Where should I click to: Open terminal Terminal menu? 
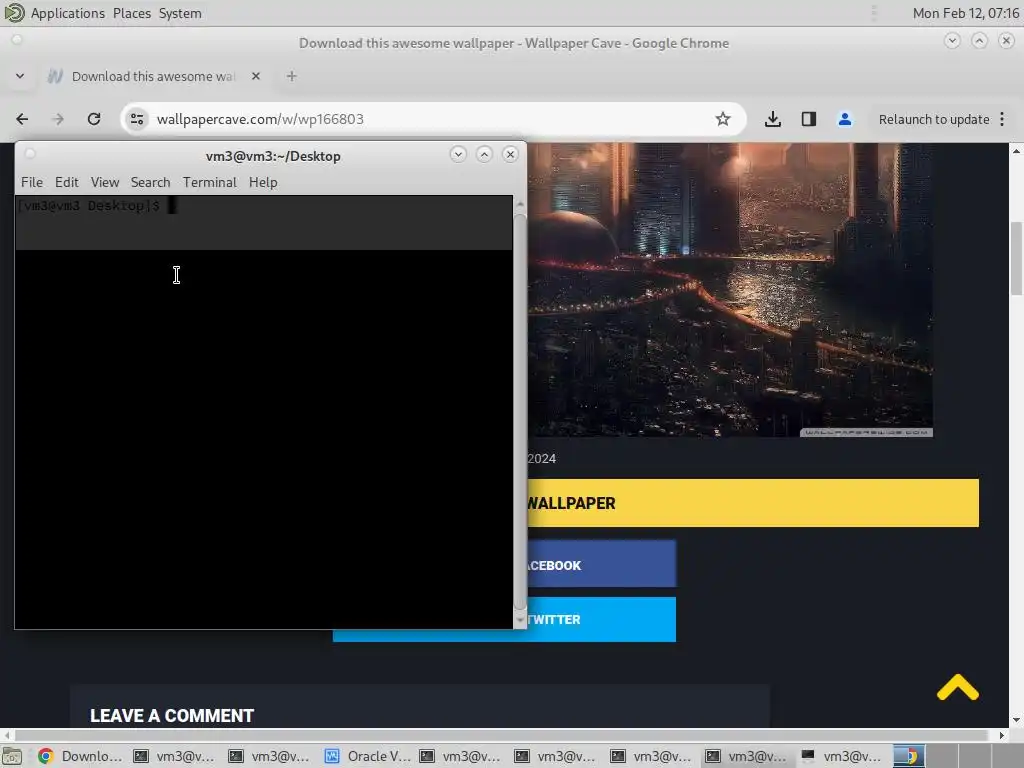(210, 182)
